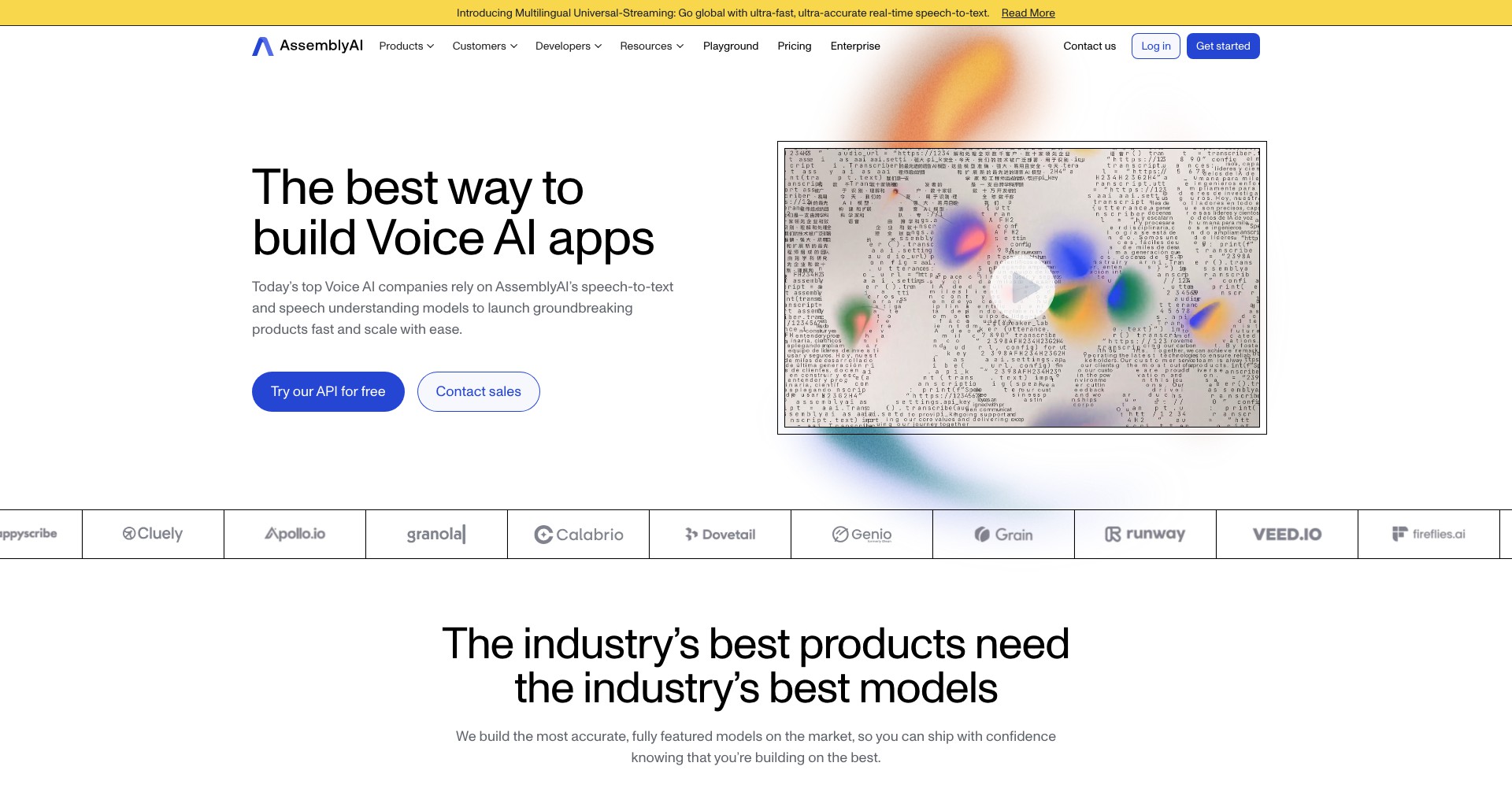Select the Genio logo tile
The width and height of the screenshot is (1512, 796).
862,534
